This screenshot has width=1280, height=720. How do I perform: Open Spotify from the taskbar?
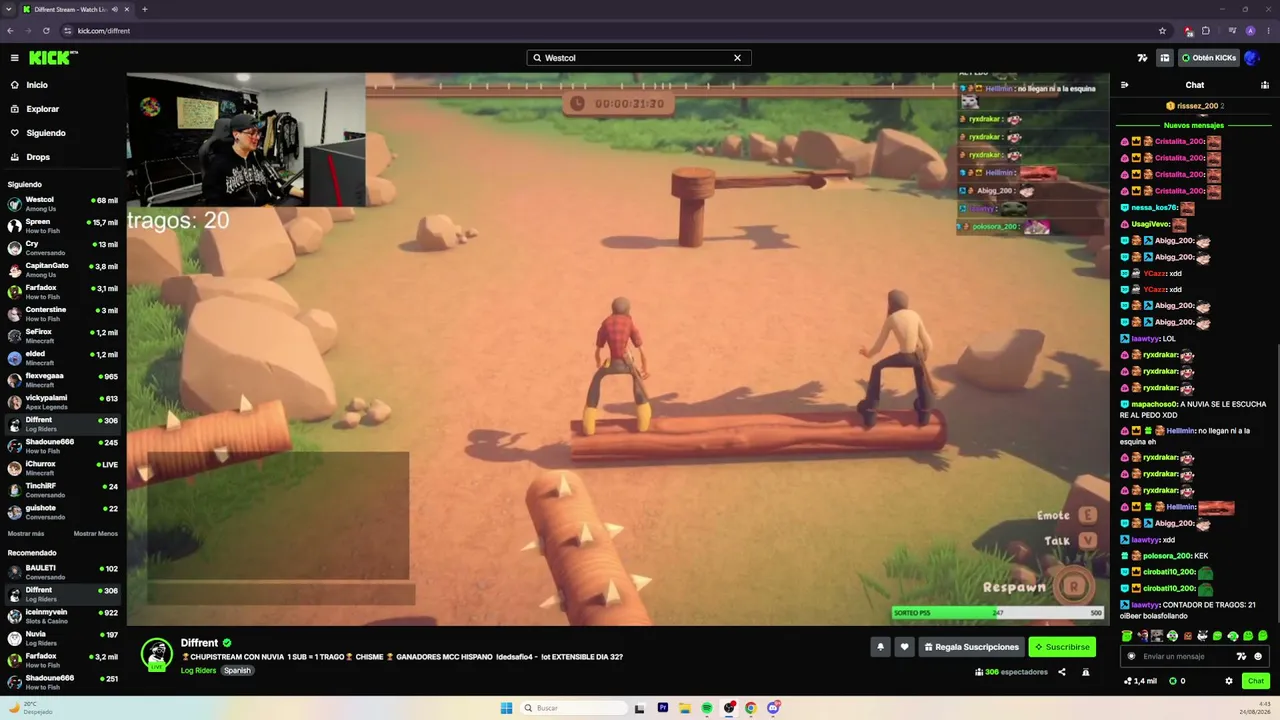pos(707,708)
